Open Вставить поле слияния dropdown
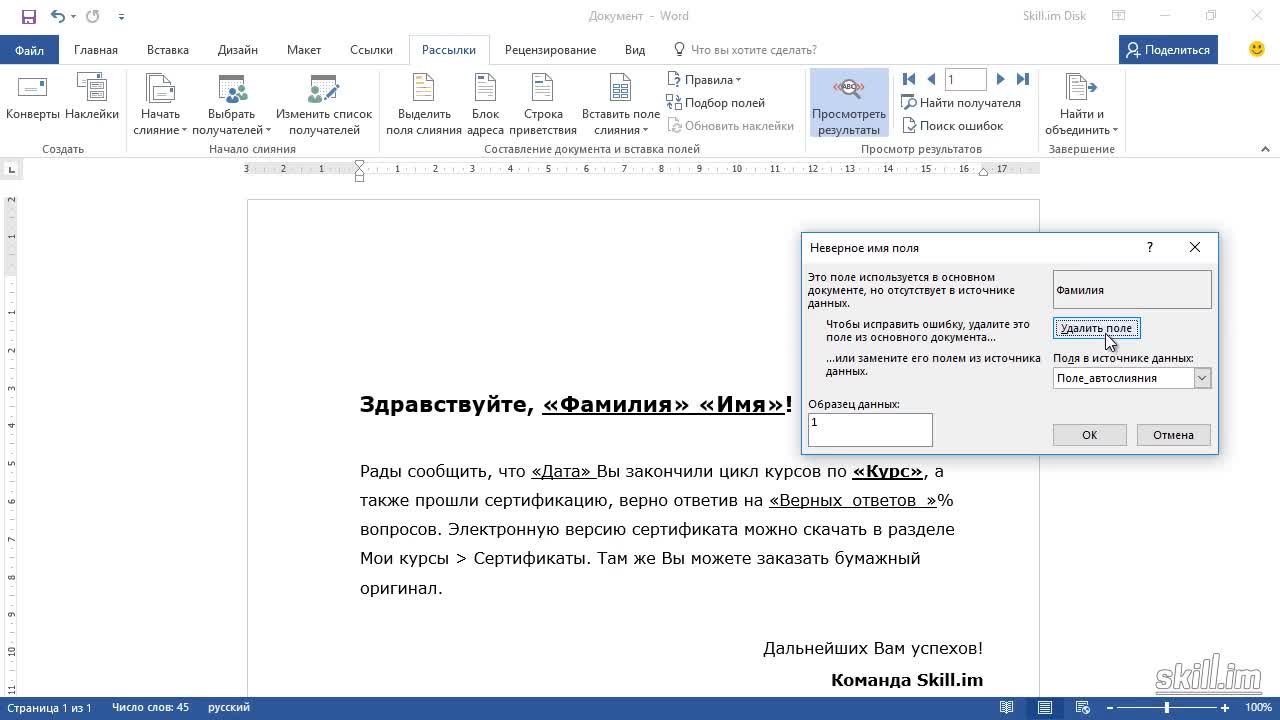Image resolution: width=1280 pixels, height=720 pixels. pyautogui.click(x=621, y=104)
